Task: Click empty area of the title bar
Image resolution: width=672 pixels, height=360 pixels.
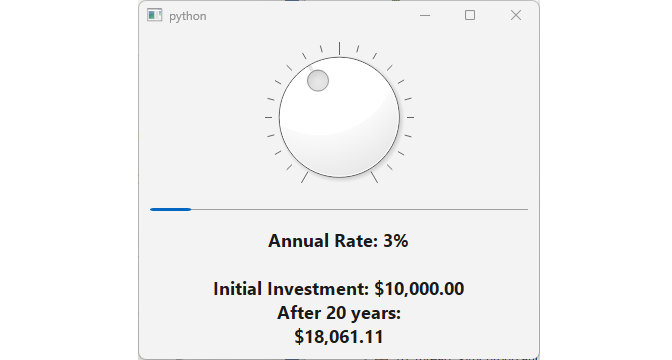Action: [x=309, y=15]
